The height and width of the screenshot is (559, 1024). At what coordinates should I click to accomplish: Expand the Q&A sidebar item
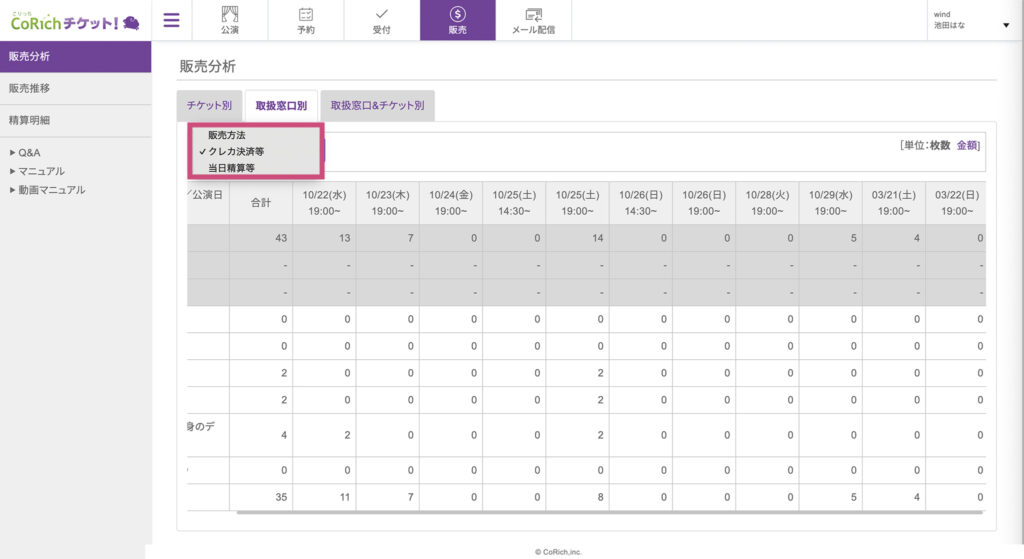pyautogui.click(x=28, y=153)
